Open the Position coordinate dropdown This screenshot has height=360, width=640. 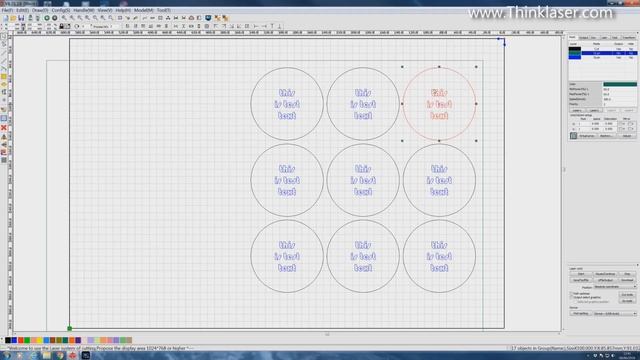[615, 287]
